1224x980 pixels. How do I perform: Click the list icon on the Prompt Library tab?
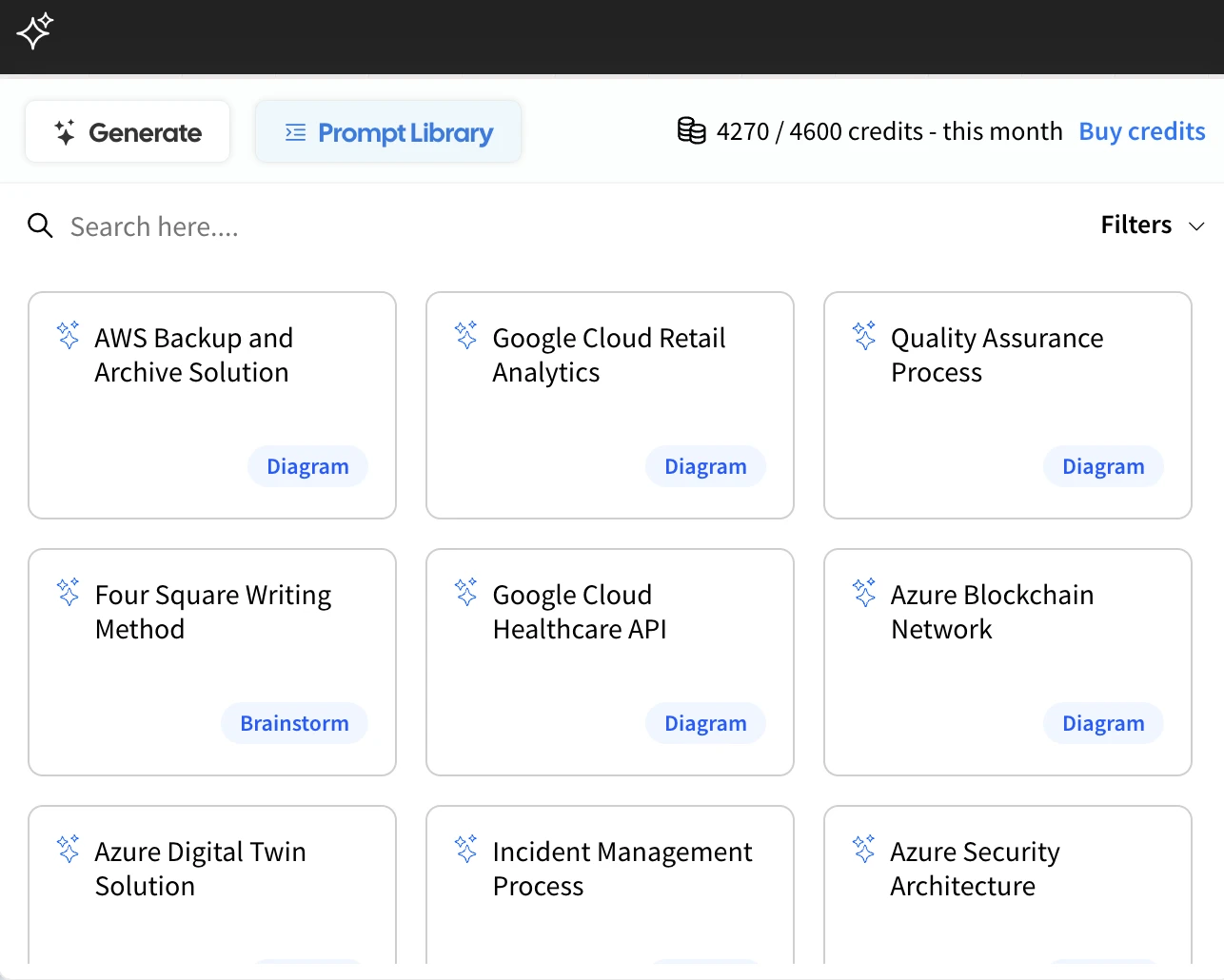(296, 132)
